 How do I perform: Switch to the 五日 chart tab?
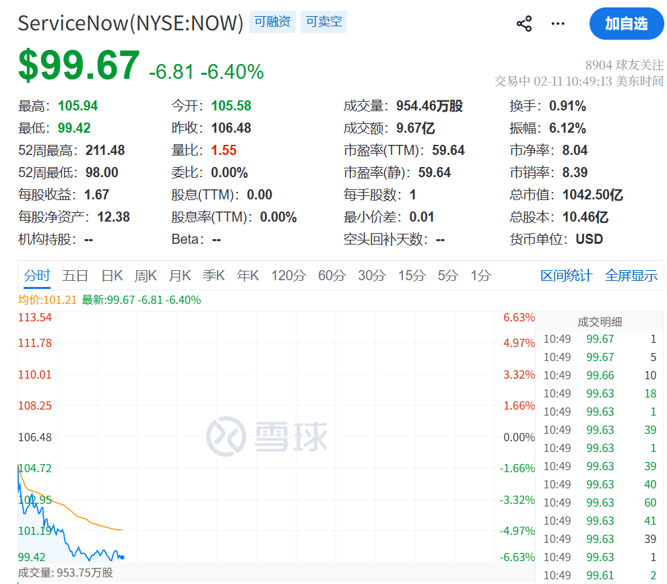click(75, 276)
